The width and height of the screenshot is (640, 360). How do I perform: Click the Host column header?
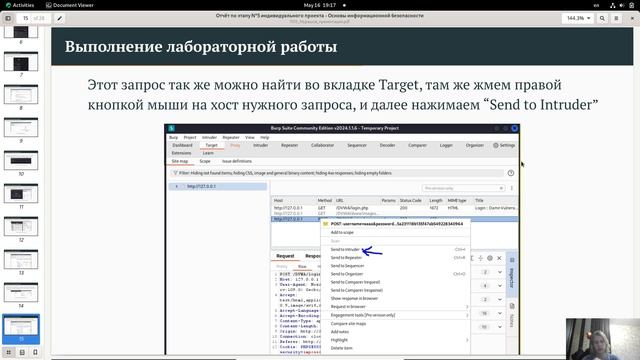pyautogui.click(x=278, y=200)
